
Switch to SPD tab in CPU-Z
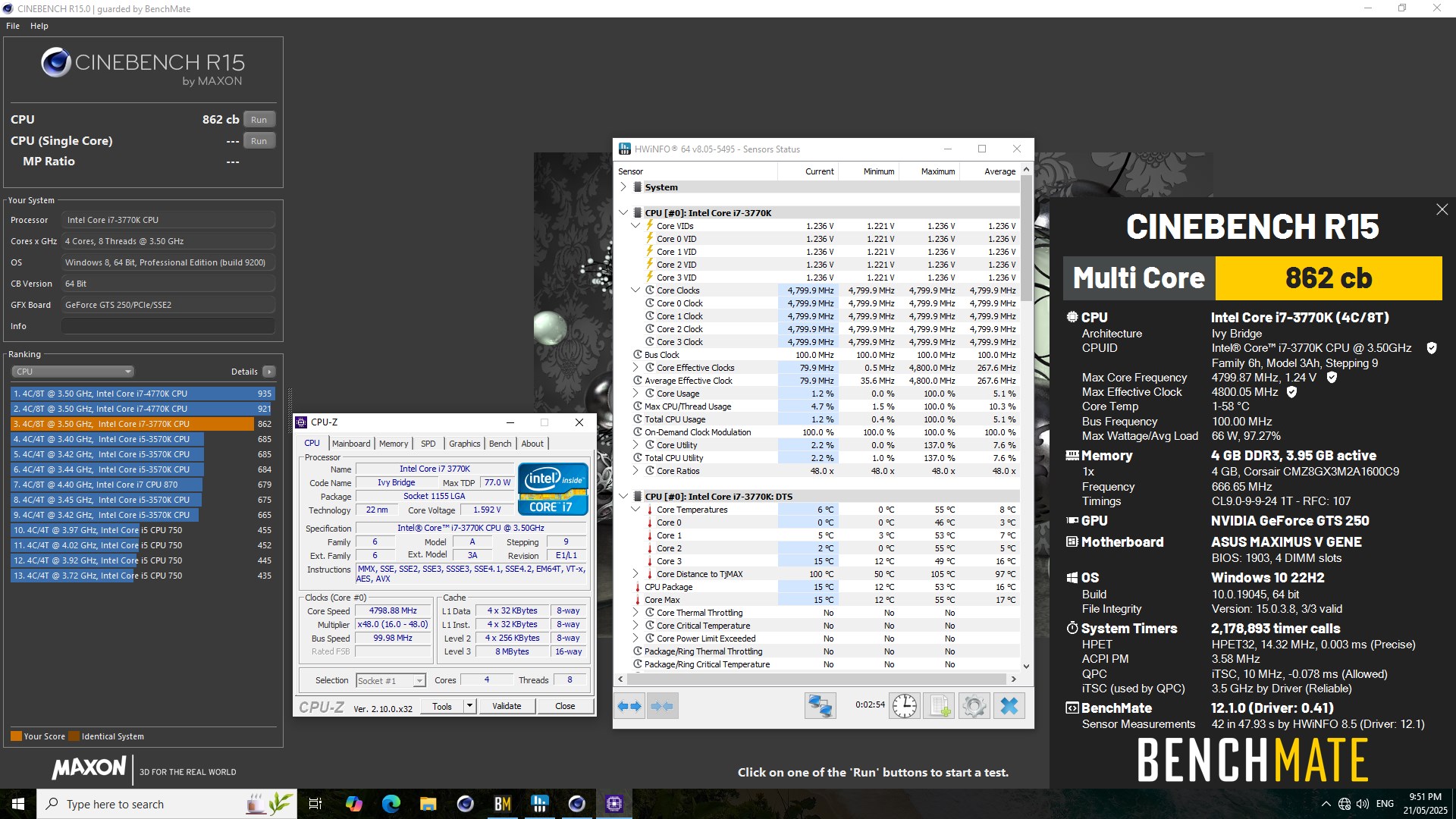click(428, 444)
